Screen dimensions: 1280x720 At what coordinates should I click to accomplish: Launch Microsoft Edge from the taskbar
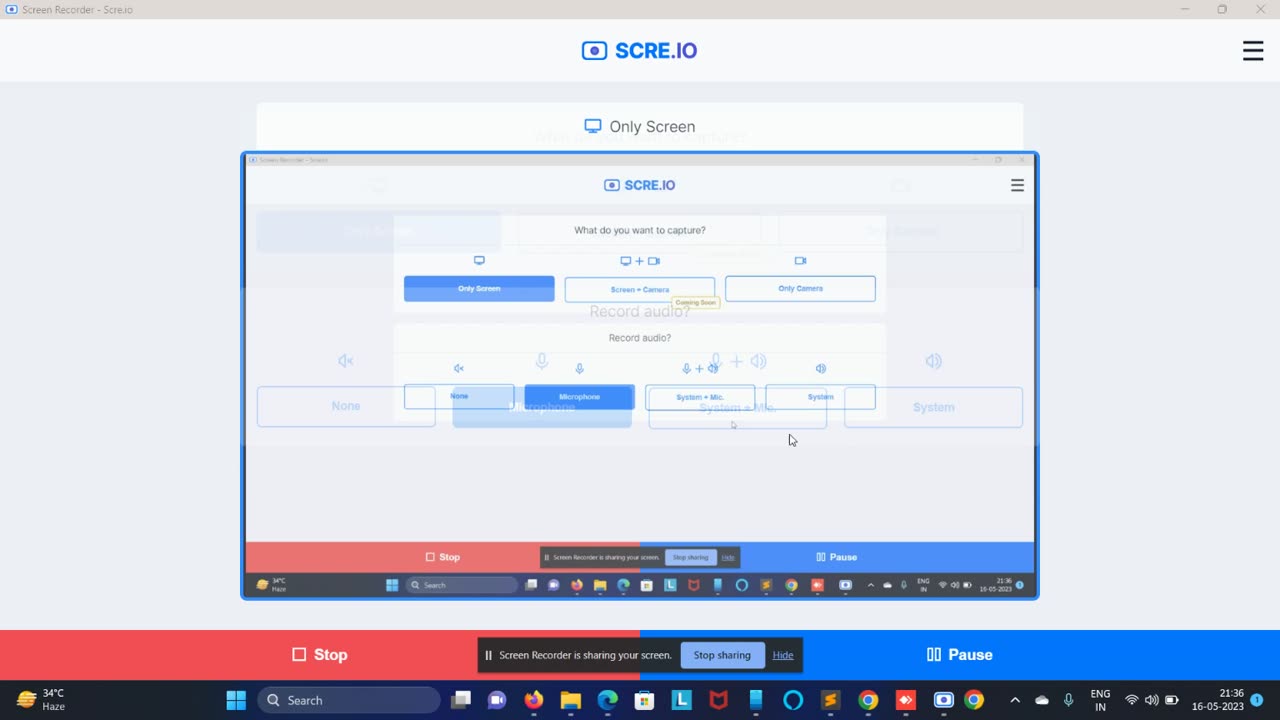pos(608,700)
